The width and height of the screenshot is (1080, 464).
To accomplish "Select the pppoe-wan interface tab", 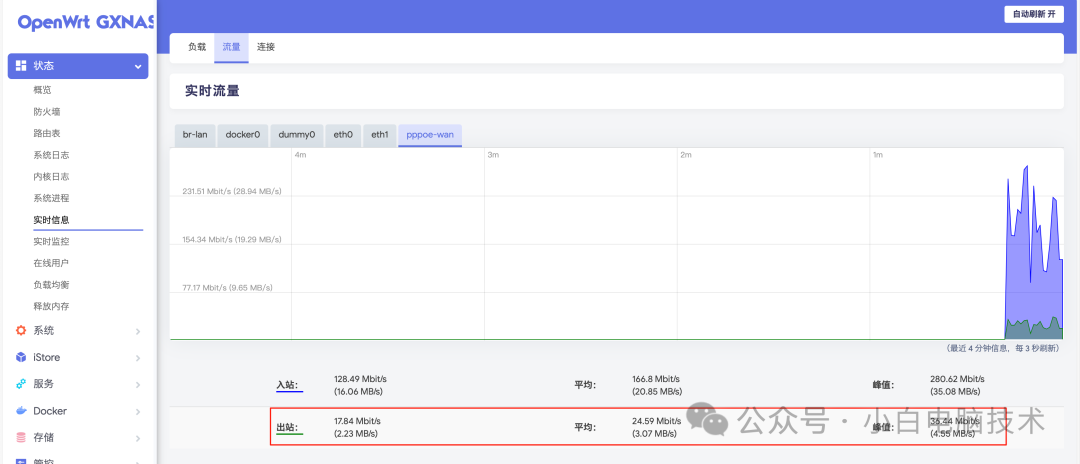I will [x=430, y=135].
